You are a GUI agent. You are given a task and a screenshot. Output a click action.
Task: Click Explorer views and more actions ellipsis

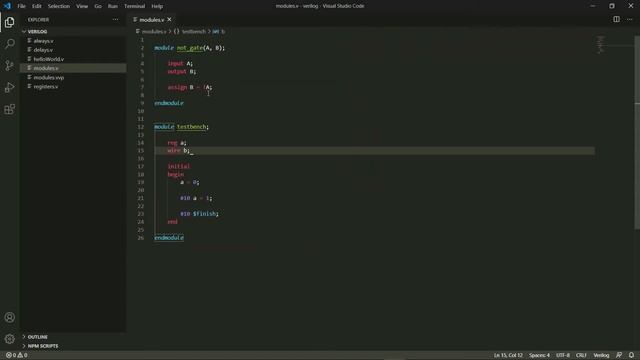(x=116, y=20)
